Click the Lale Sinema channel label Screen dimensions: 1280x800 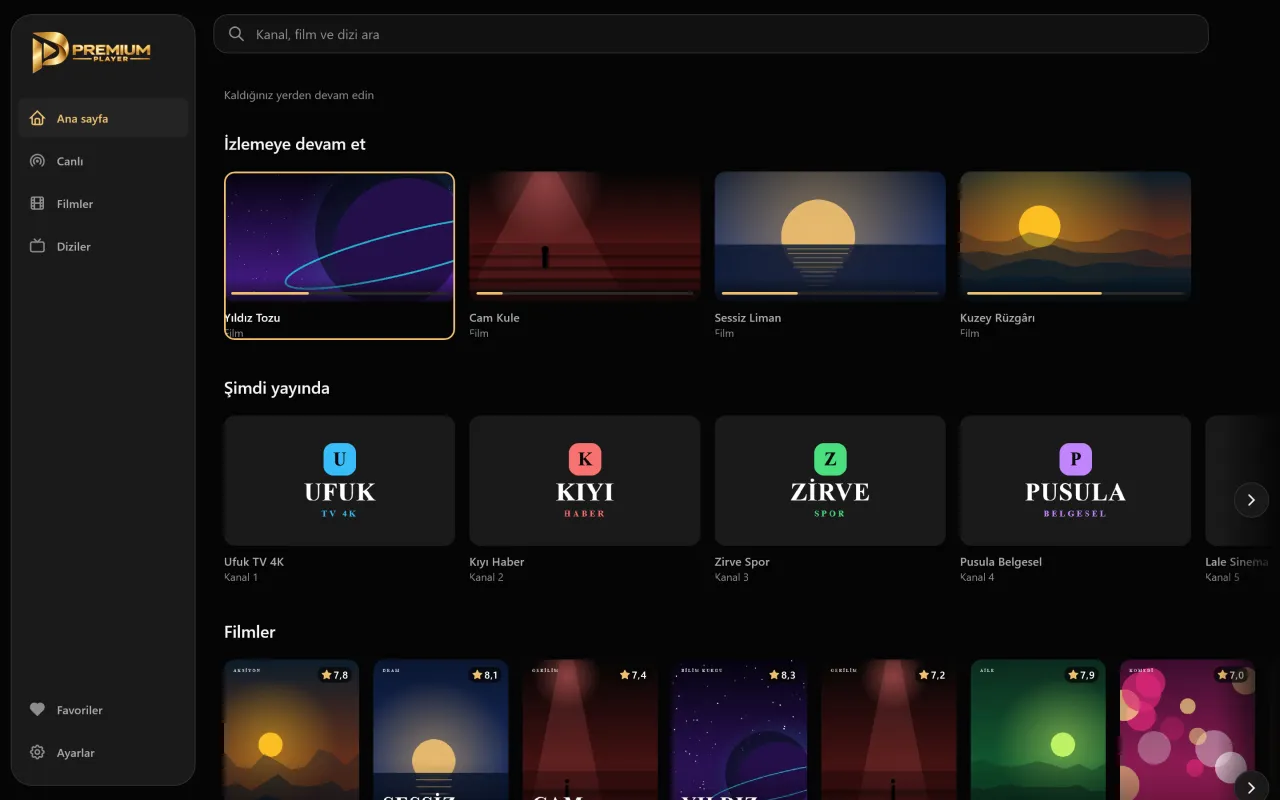1236,562
